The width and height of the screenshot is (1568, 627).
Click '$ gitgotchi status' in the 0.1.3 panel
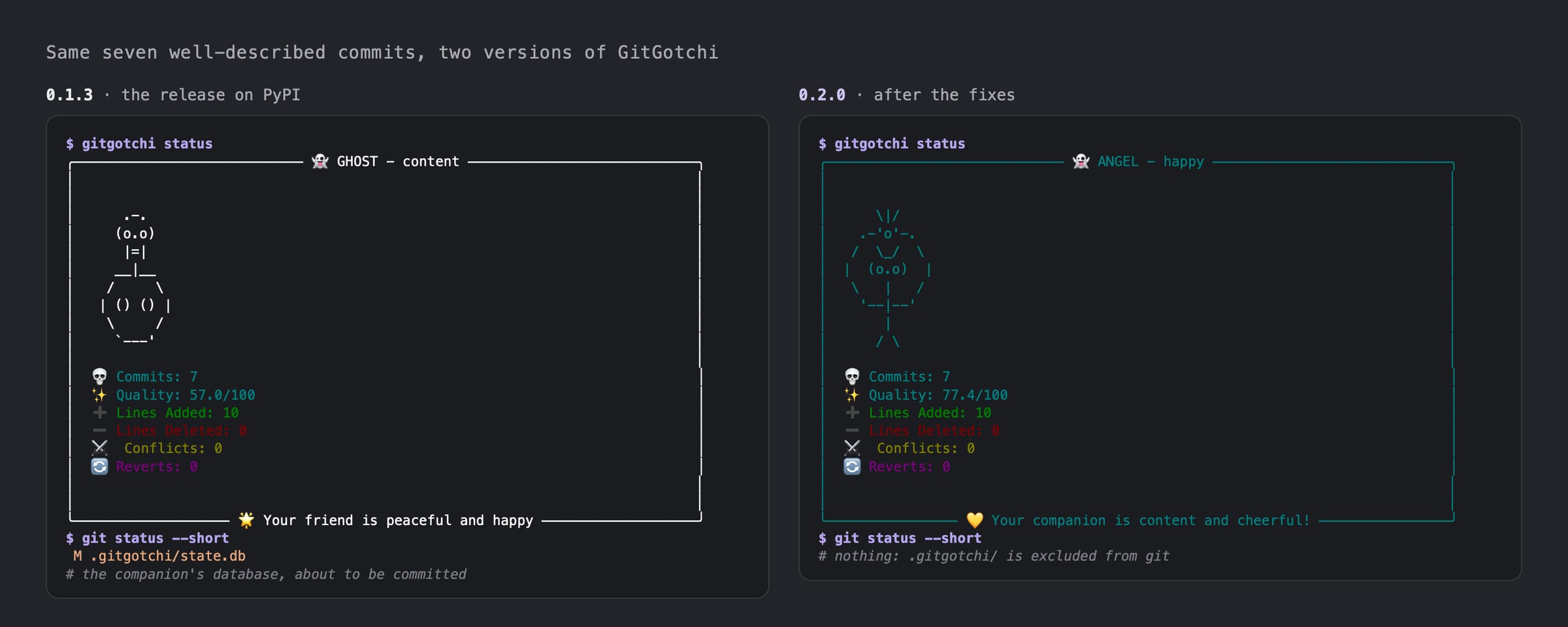pos(139,144)
